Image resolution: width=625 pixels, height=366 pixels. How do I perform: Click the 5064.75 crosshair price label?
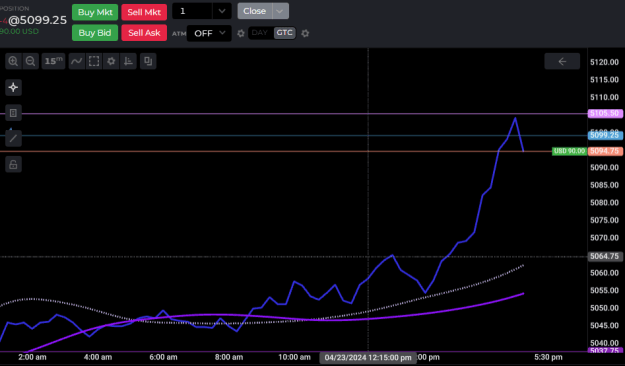pyautogui.click(x=605, y=256)
